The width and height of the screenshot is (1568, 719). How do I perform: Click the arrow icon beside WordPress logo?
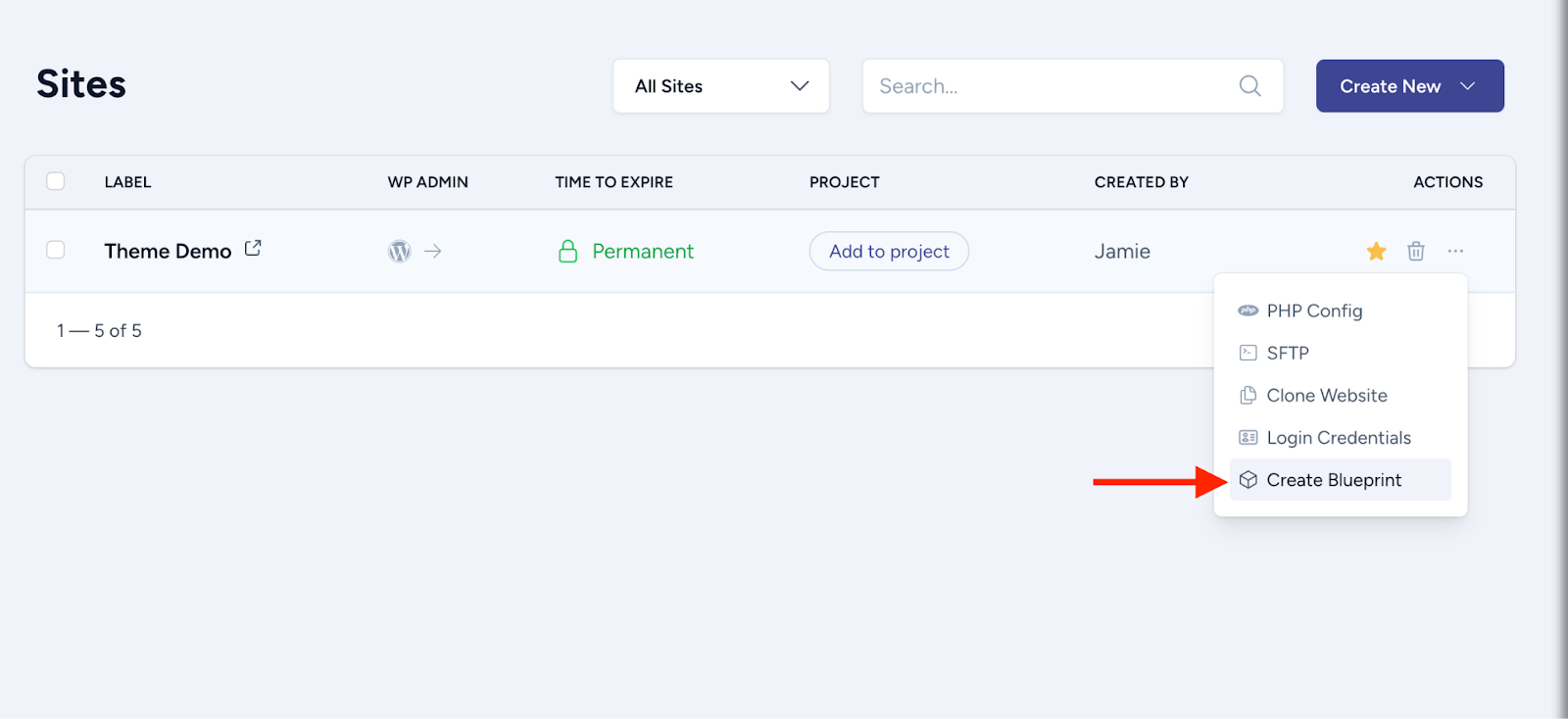click(x=433, y=252)
